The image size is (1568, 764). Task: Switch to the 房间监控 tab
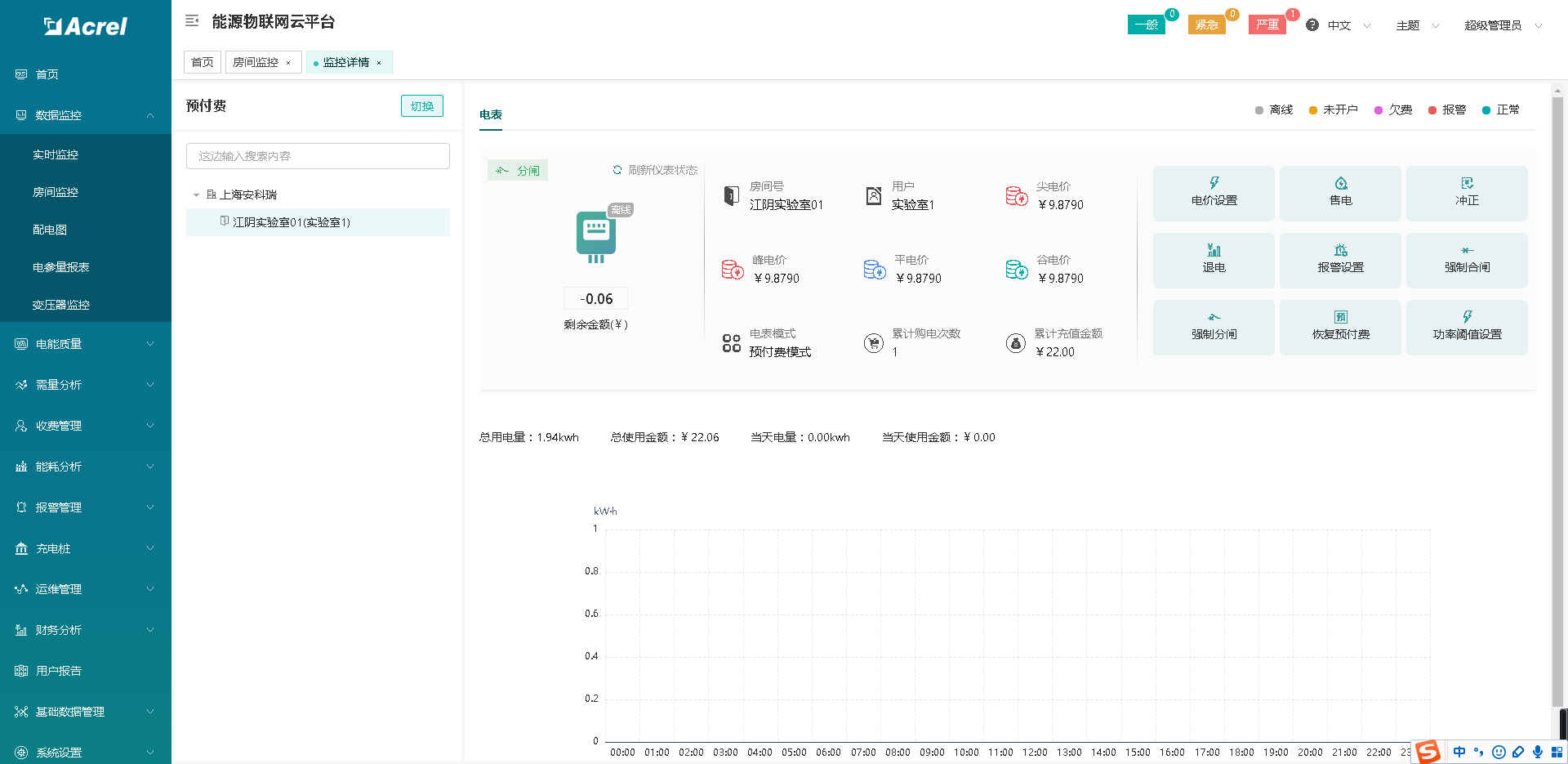(256, 62)
